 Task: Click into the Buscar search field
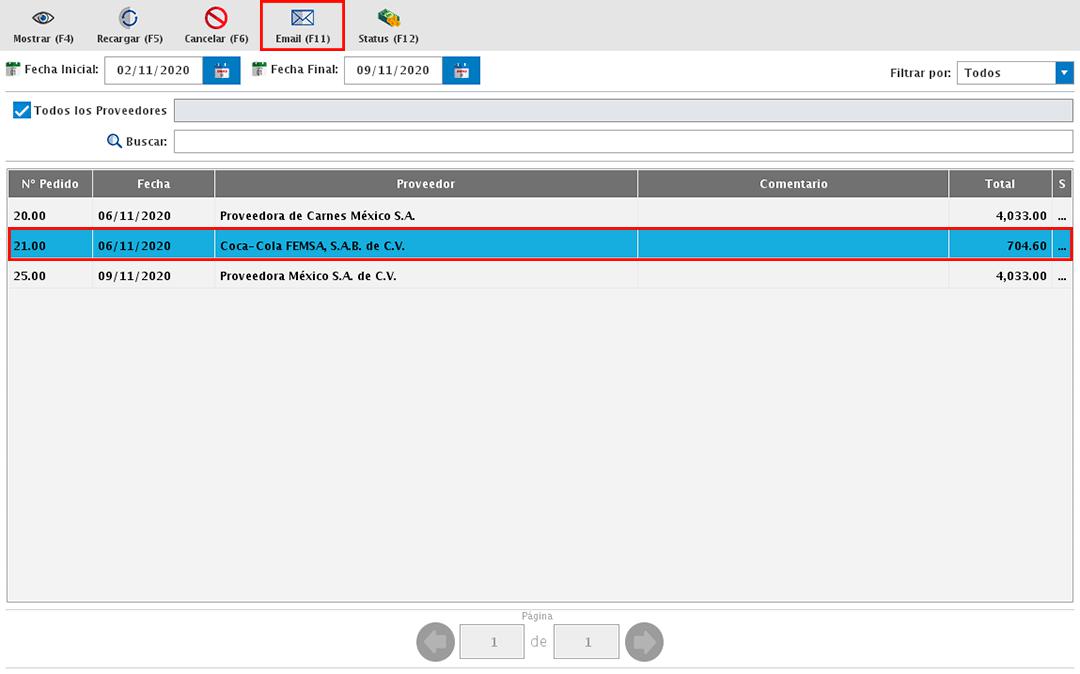point(622,142)
